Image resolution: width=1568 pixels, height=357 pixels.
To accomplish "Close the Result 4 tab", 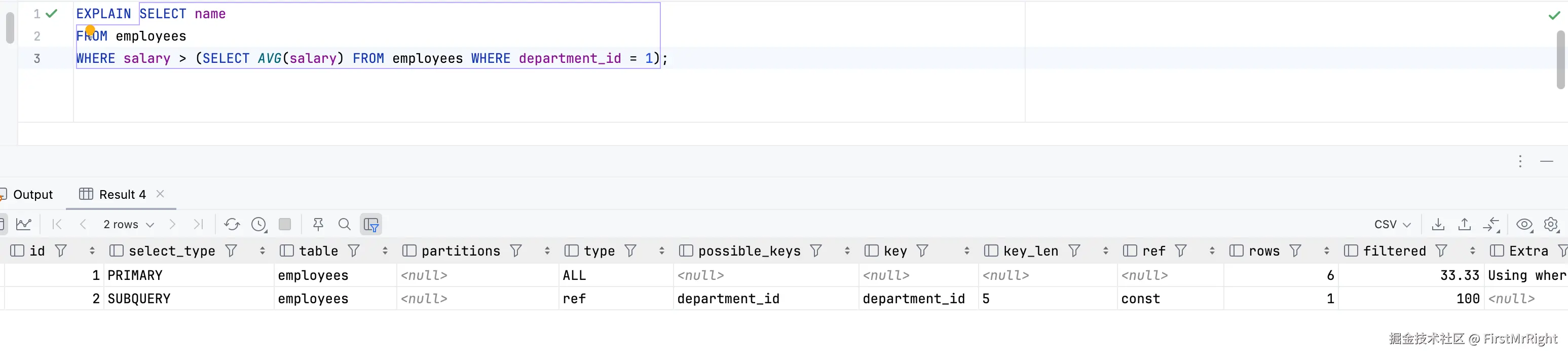I will pyautogui.click(x=160, y=194).
